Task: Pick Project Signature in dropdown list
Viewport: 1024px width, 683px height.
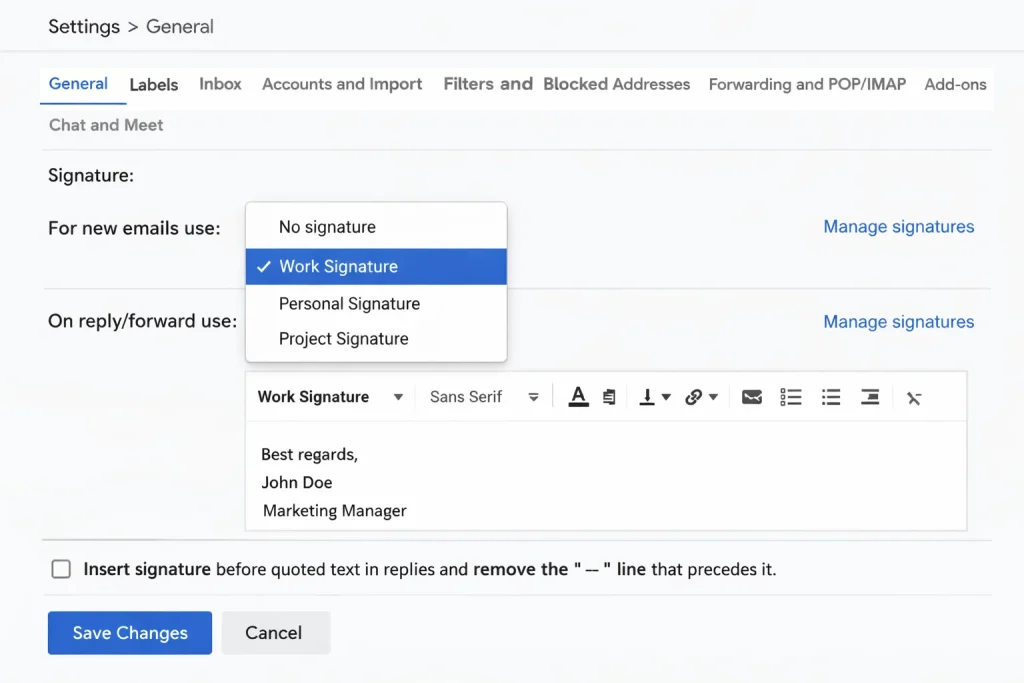Action: pos(343,339)
